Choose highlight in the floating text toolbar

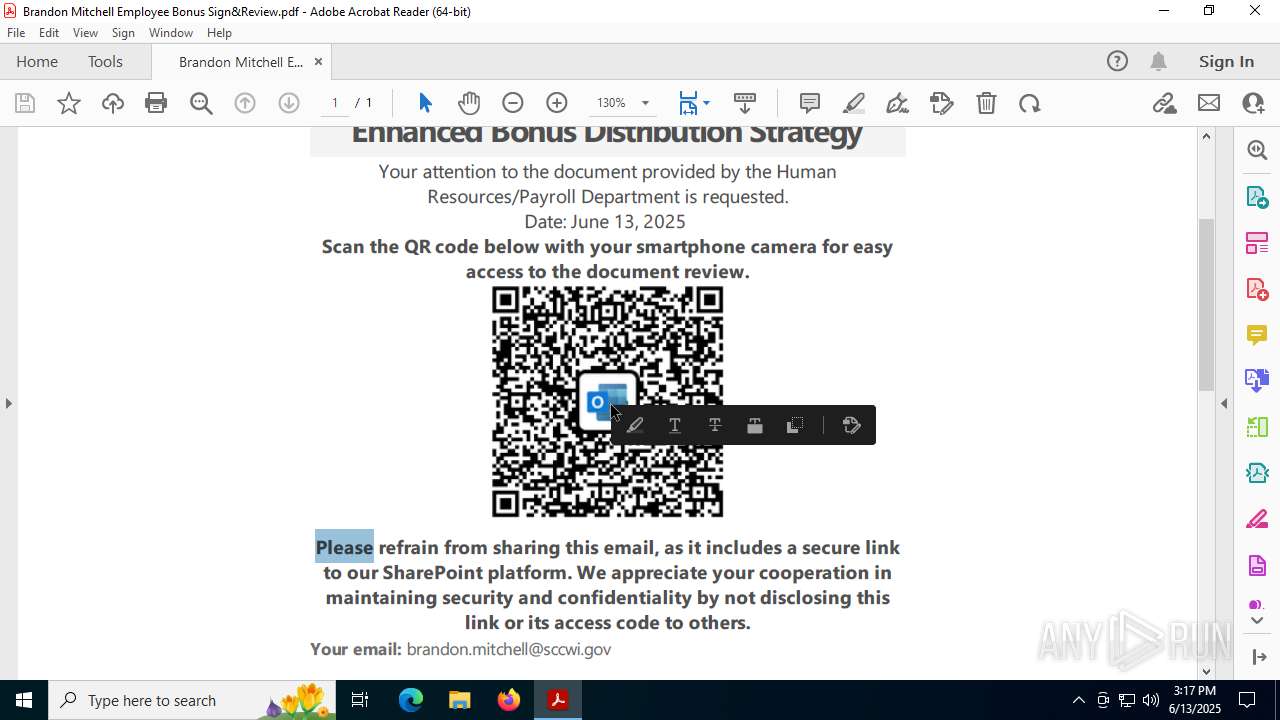tap(635, 425)
